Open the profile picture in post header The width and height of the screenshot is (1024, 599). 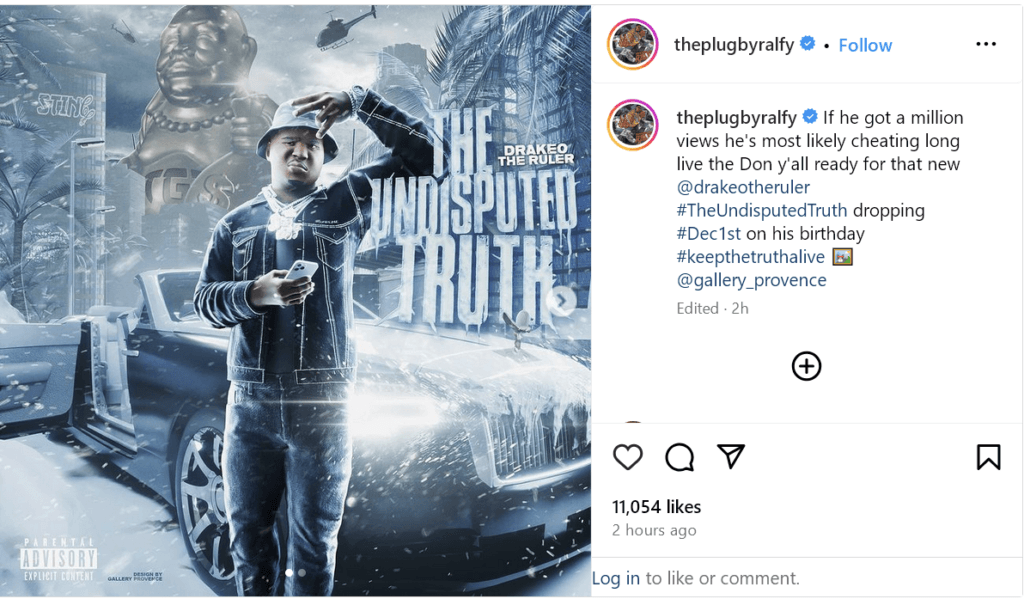(632, 44)
